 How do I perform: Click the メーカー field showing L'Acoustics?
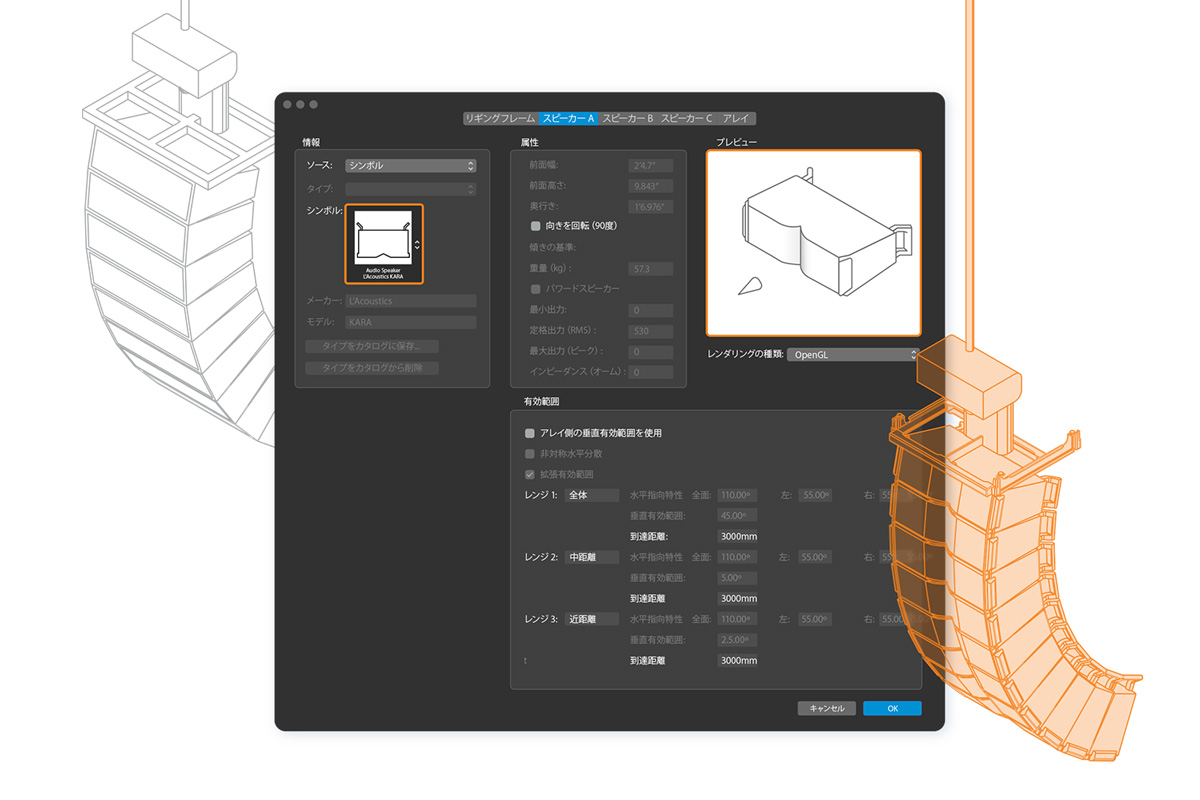pyautogui.click(x=410, y=301)
